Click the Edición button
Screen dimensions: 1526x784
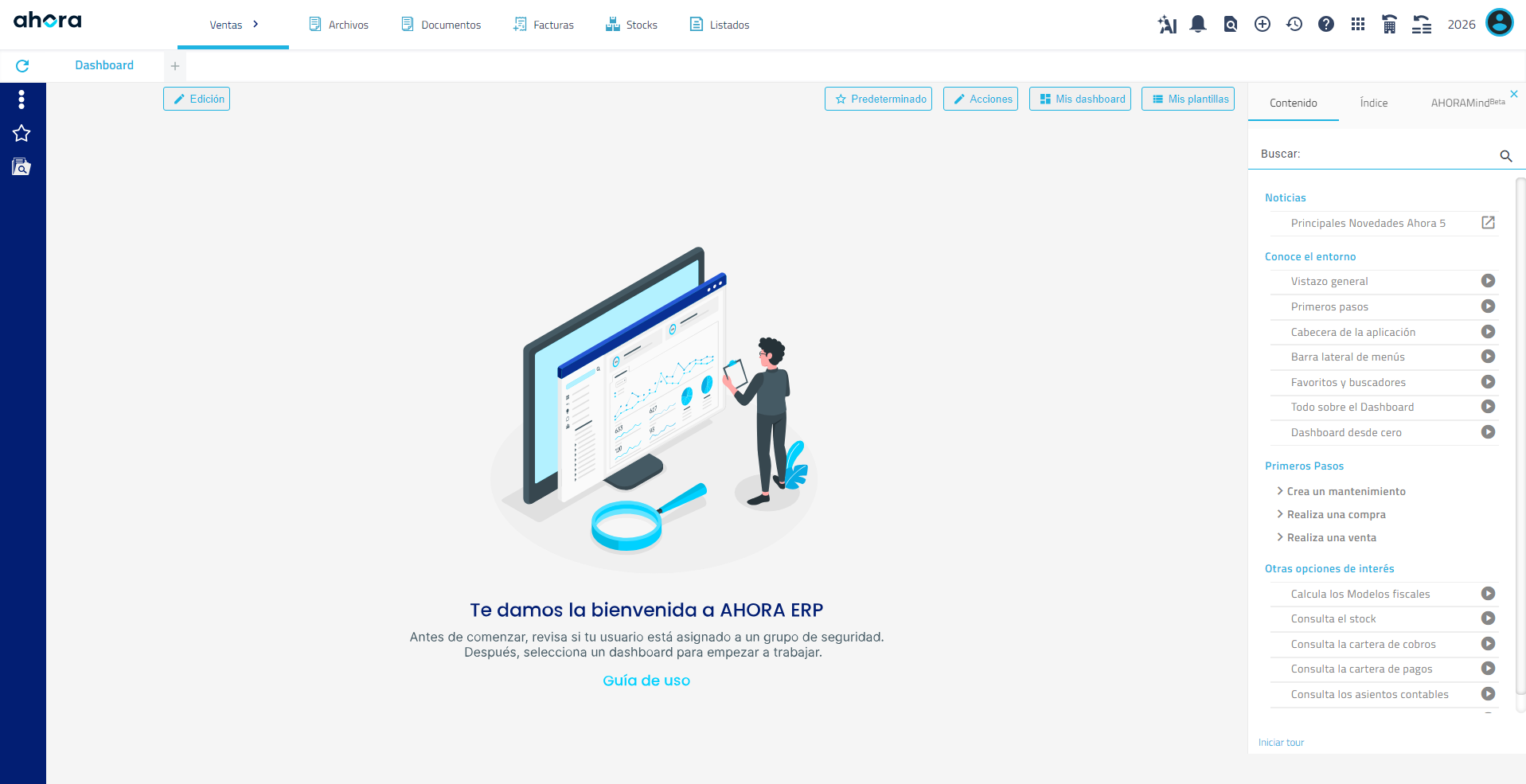point(197,99)
